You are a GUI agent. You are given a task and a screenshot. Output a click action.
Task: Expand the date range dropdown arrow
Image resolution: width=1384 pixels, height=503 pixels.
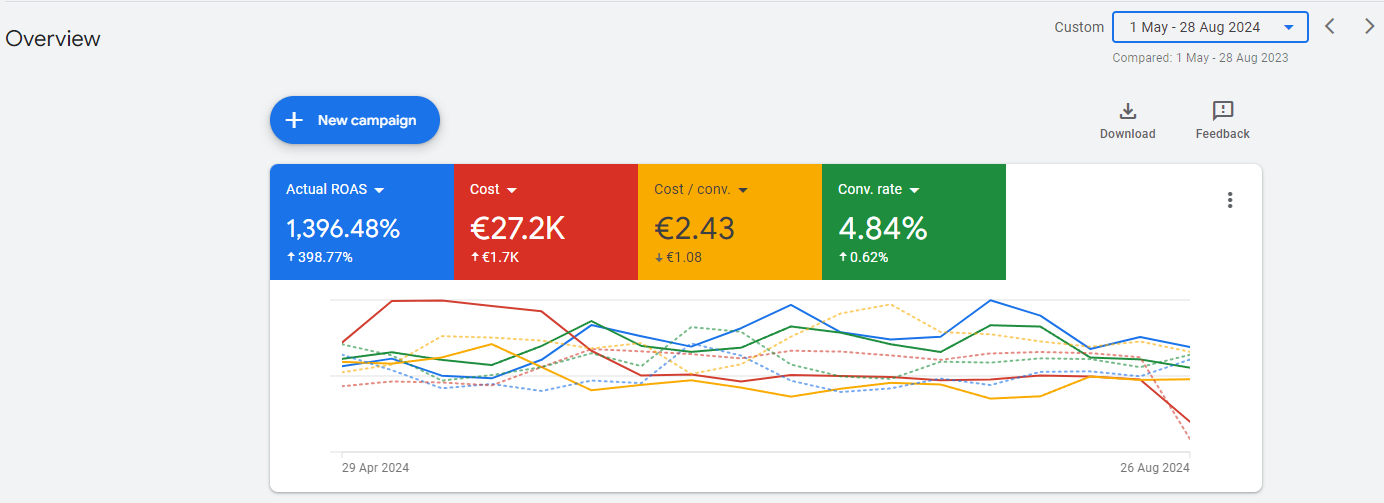coord(1289,28)
